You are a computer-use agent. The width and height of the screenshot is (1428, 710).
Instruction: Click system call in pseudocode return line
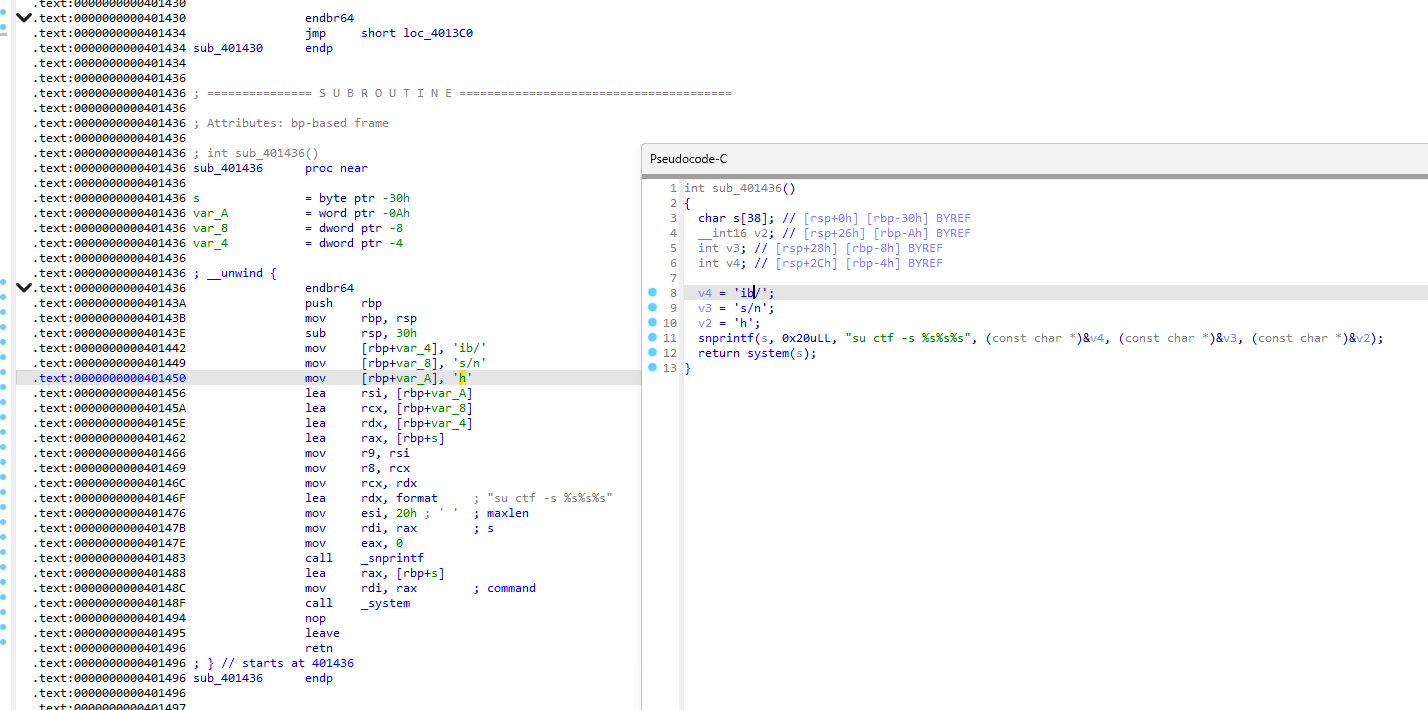767,353
